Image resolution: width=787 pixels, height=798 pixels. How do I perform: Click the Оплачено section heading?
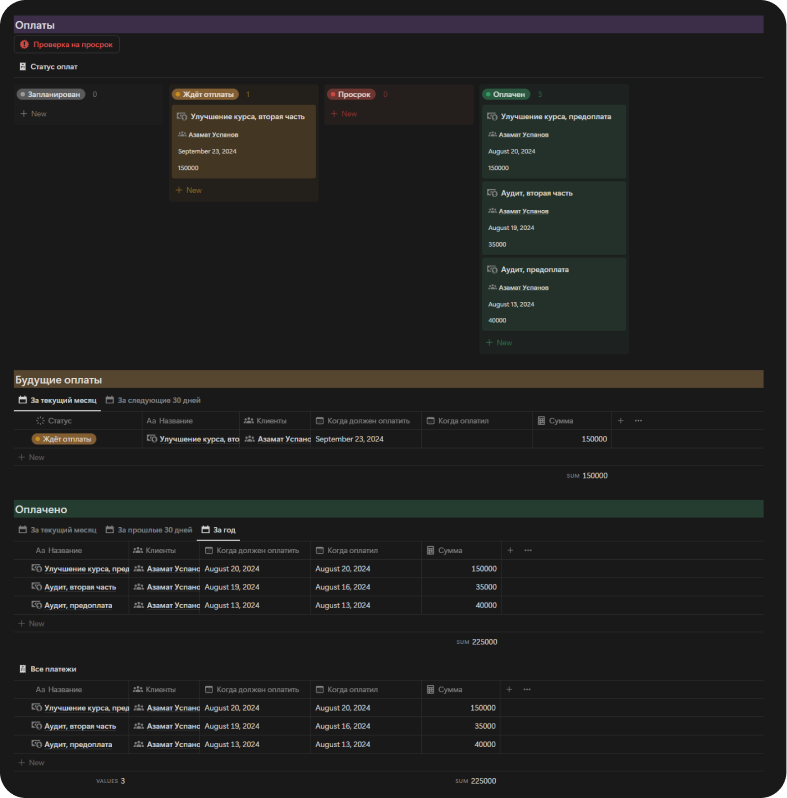41,509
